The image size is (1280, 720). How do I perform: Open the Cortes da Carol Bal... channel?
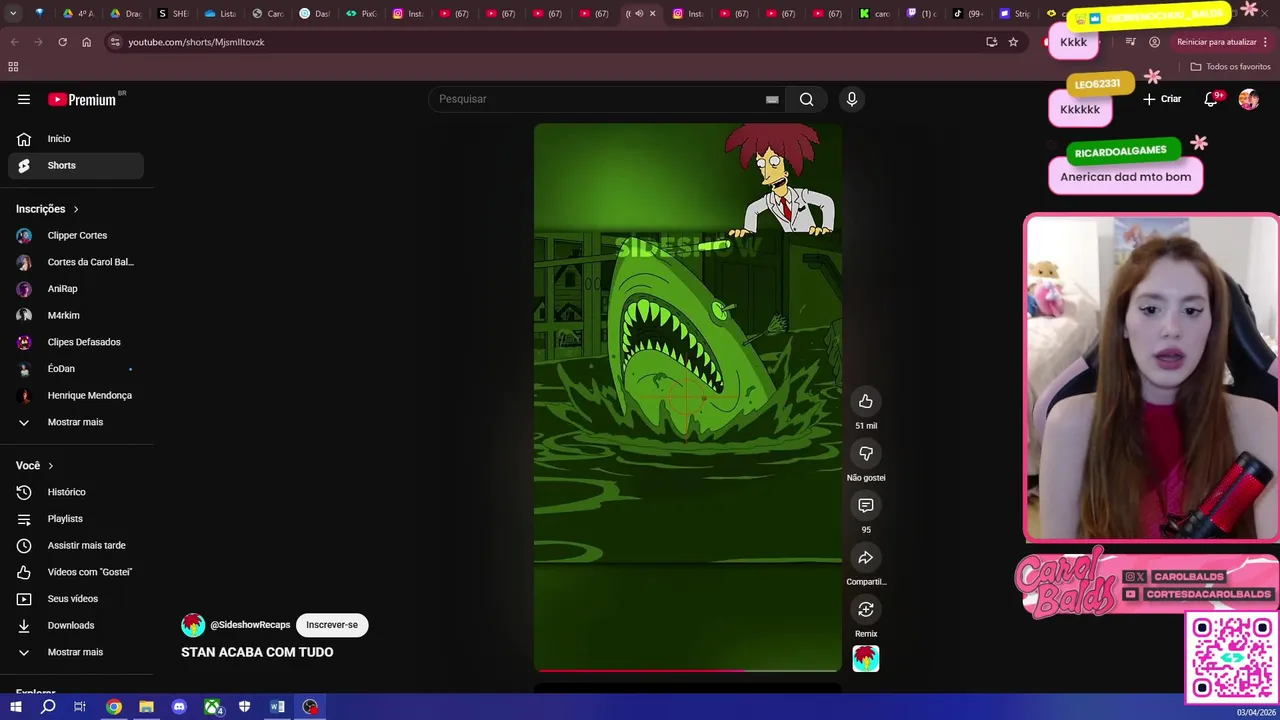[x=76, y=262]
